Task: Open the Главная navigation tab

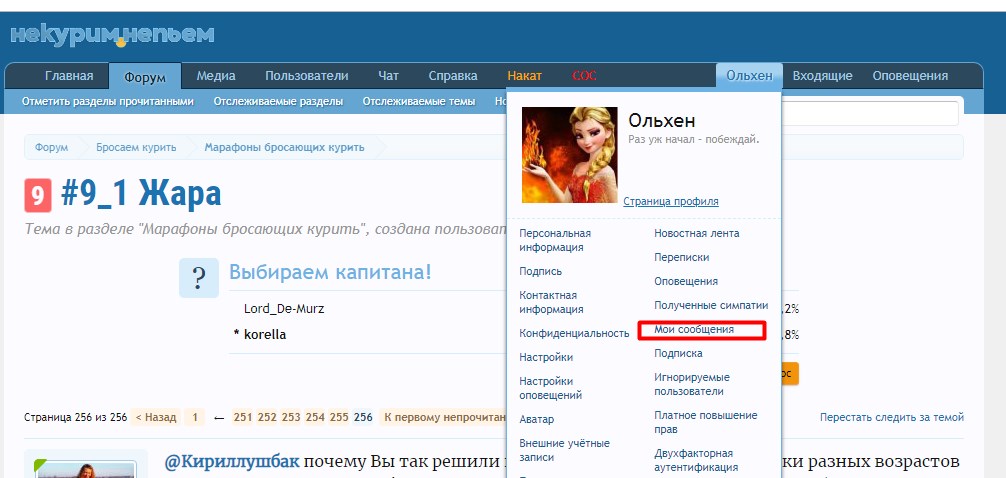Action: pos(69,76)
